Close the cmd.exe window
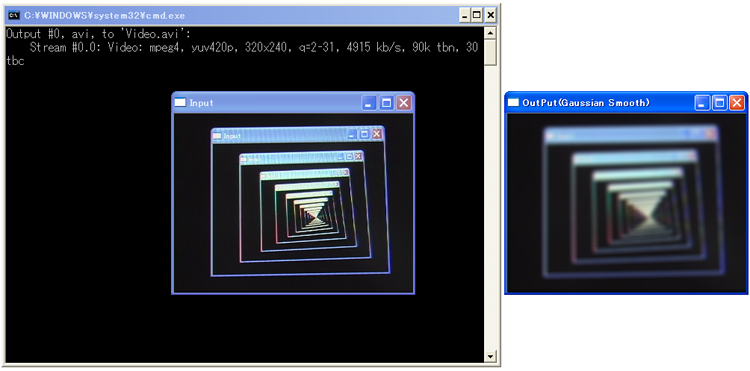 point(490,15)
